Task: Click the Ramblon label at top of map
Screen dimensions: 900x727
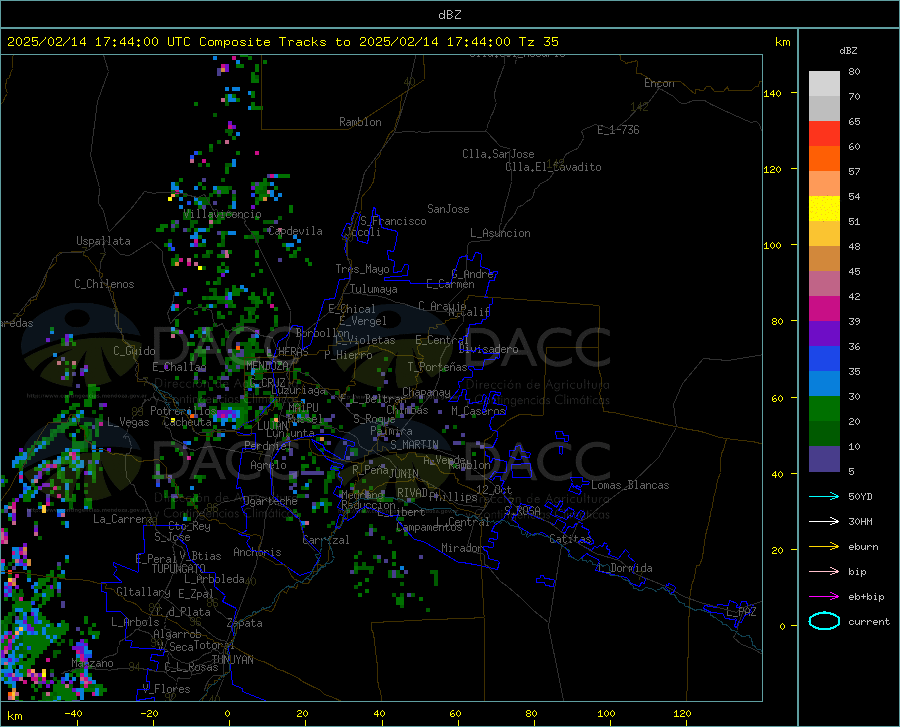Action: 360,122
